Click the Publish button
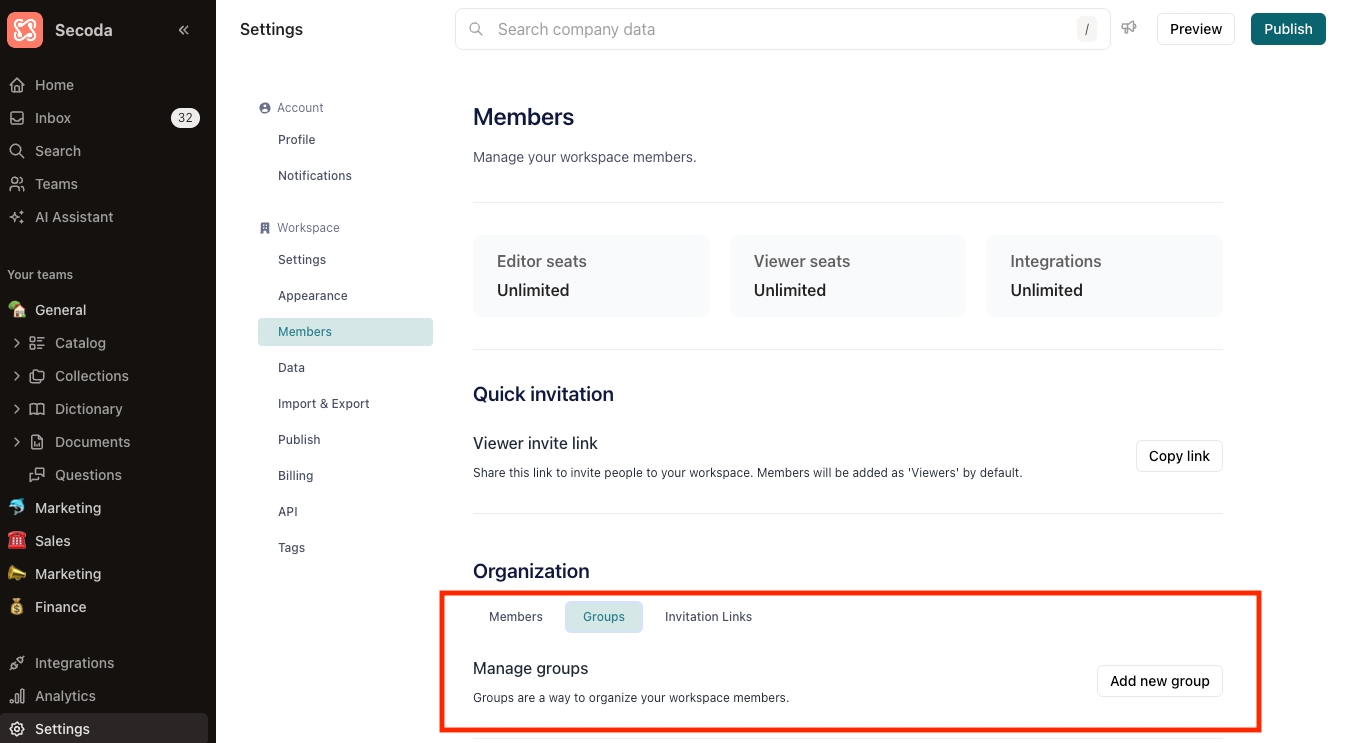 pos(1287,29)
